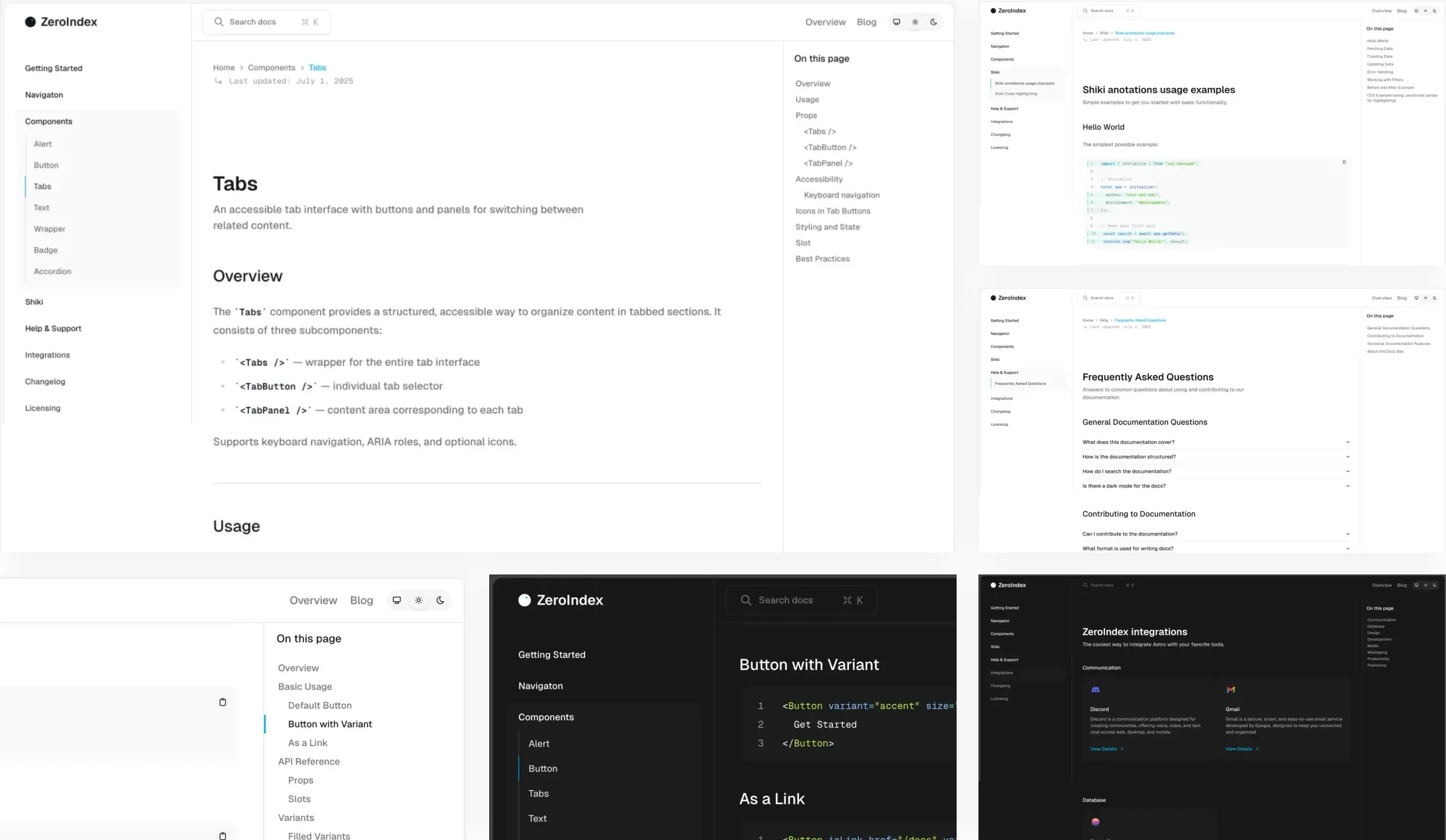This screenshot has height=840, width=1446.
Task: Toggle the moon icon in bottom-left light panel
Action: (440, 600)
